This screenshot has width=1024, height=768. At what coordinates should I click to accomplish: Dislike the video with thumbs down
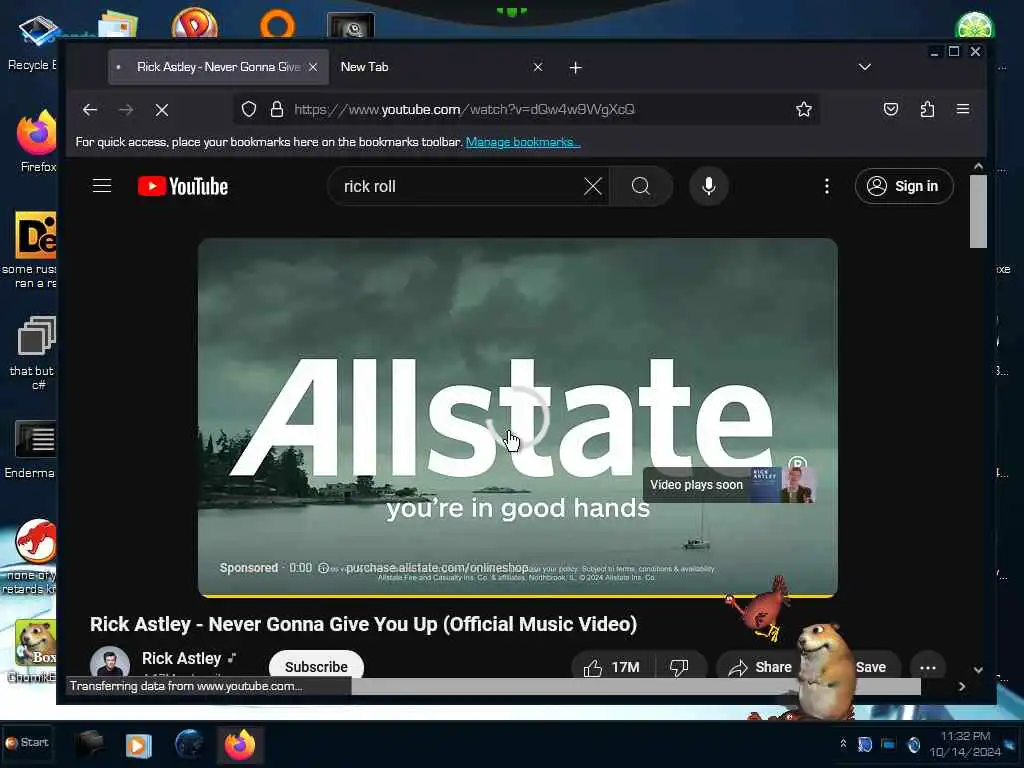click(679, 667)
